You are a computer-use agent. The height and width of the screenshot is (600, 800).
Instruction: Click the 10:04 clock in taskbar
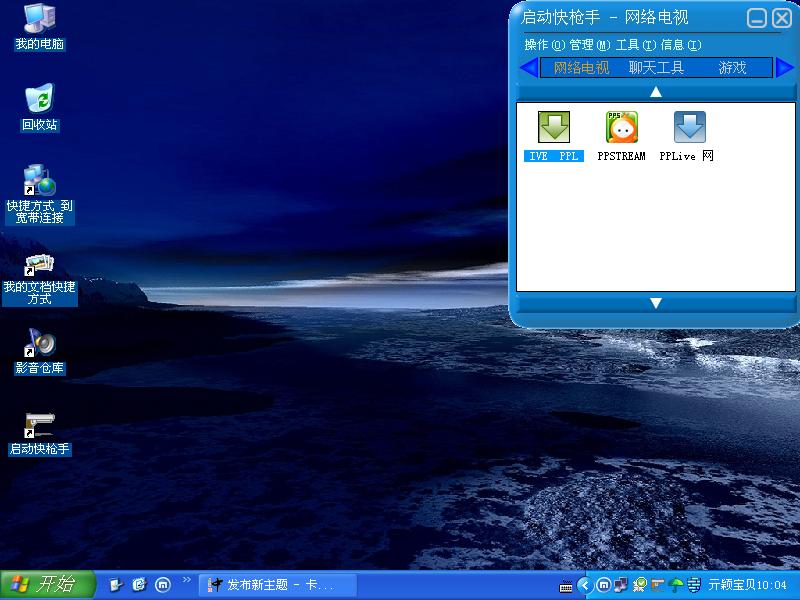(772, 585)
